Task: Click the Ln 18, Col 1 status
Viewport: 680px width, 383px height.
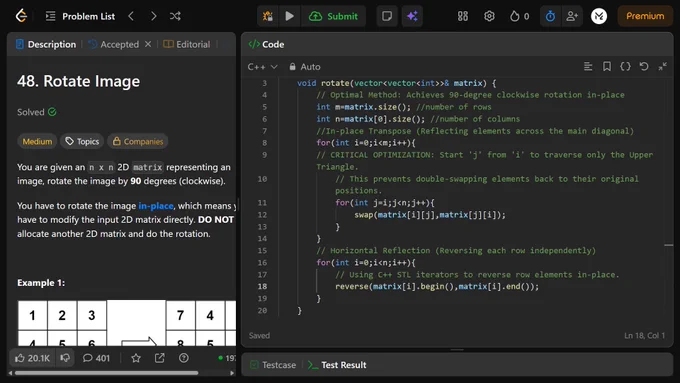Action: click(x=644, y=336)
